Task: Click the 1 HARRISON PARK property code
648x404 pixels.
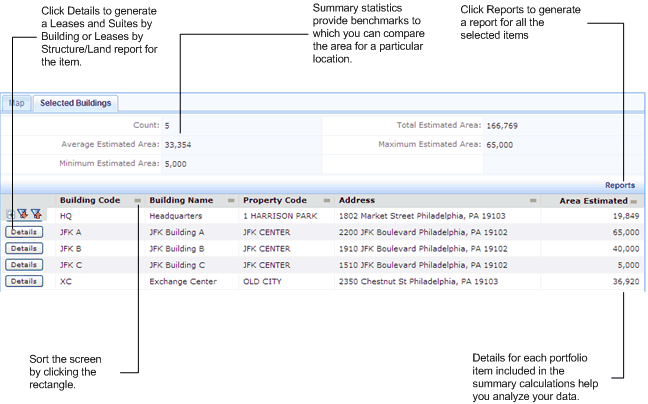Action: (x=280, y=216)
